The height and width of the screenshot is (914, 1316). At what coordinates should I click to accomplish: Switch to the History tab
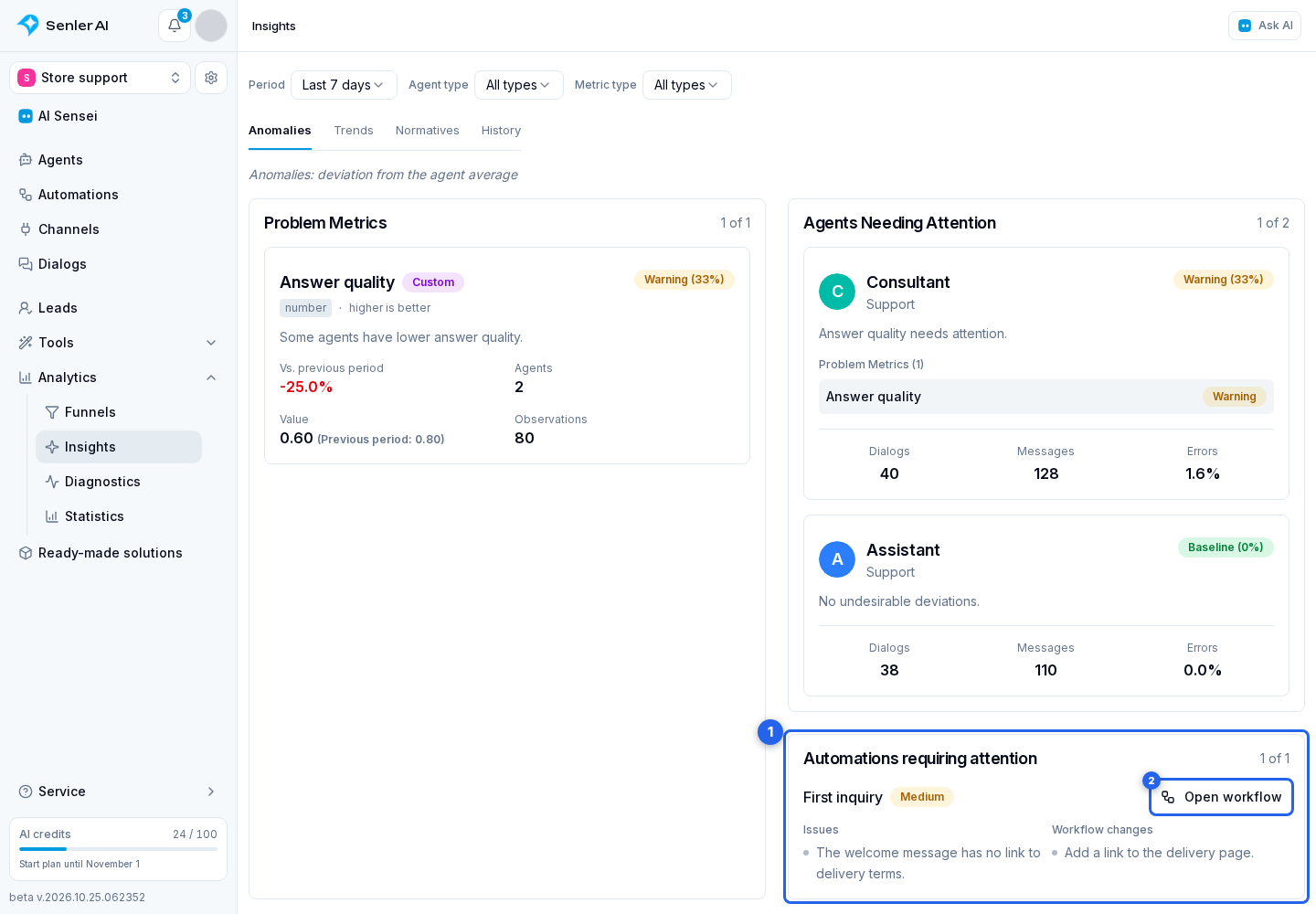click(501, 131)
